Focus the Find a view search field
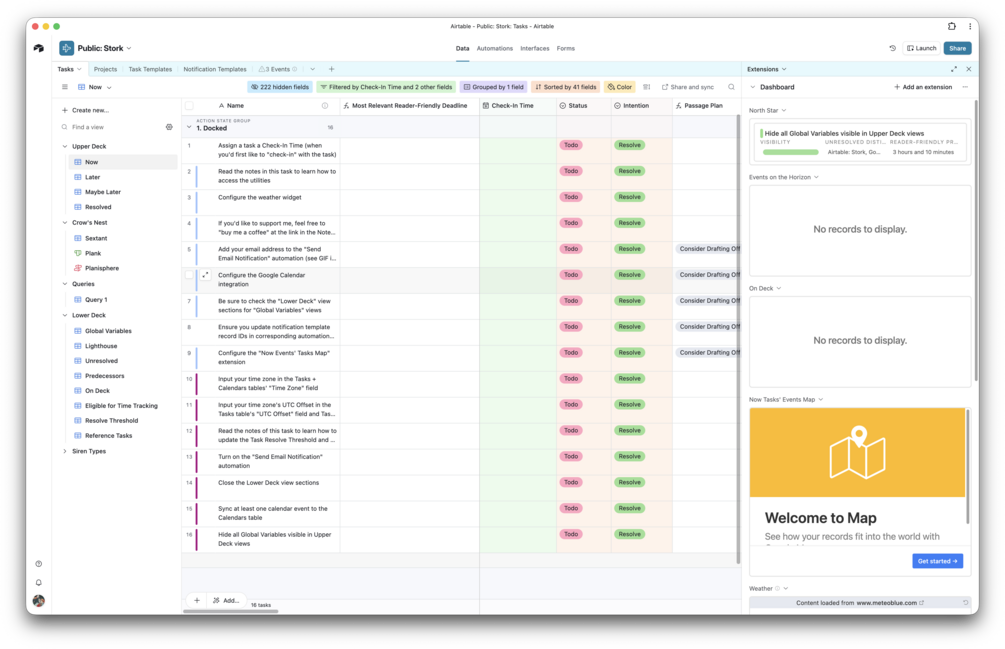The width and height of the screenshot is (1005, 649). 112,127
